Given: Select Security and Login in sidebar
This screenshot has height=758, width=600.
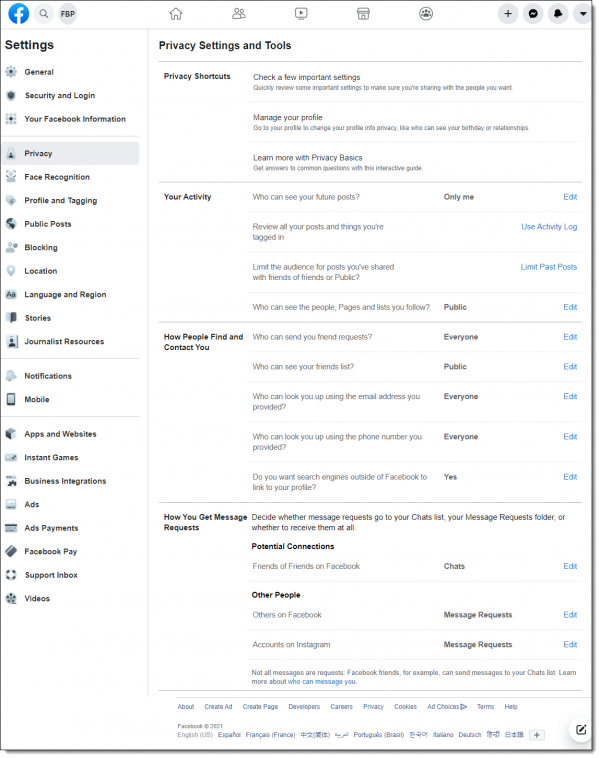Looking at the screenshot, I should coord(60,95).
